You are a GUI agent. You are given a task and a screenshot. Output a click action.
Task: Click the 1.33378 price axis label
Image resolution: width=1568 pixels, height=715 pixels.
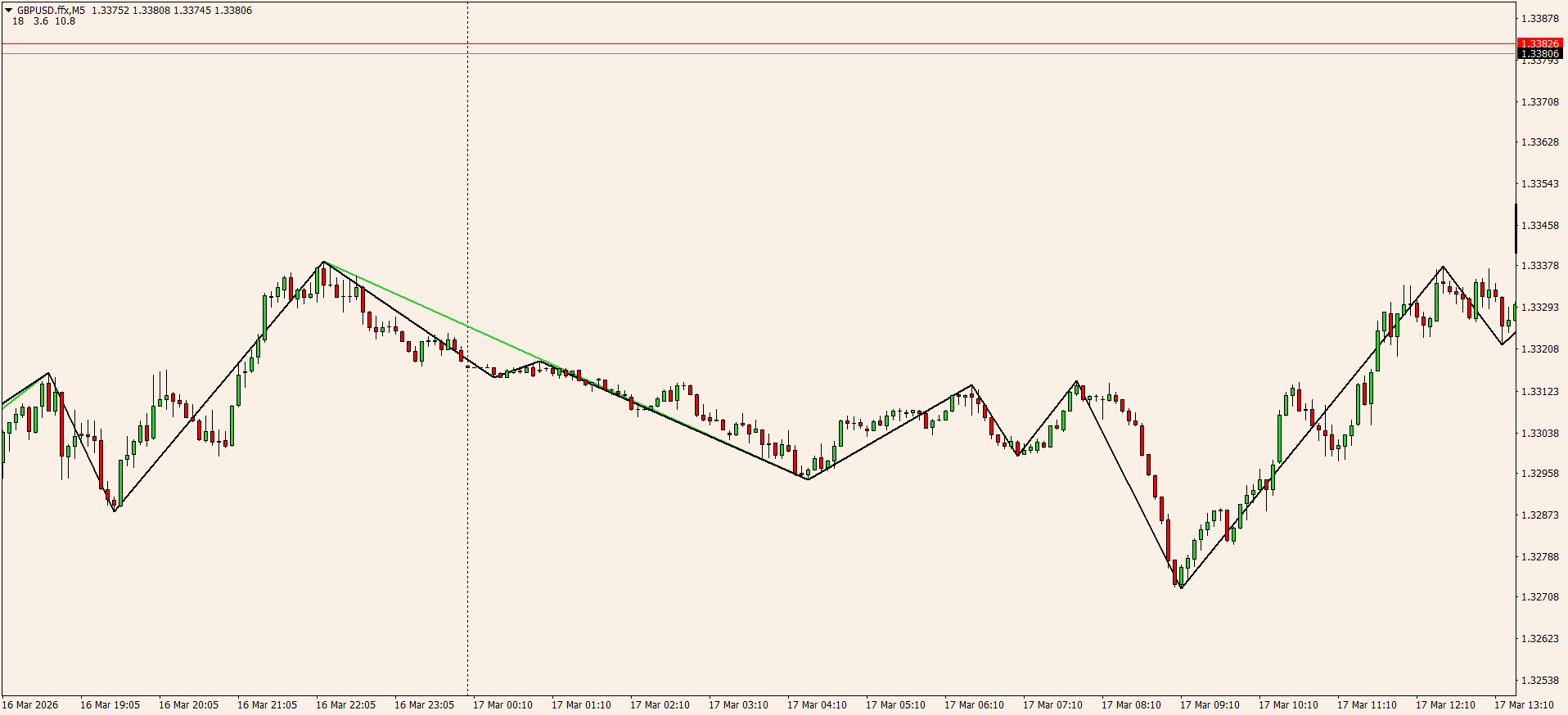click(x=1539, y=266)
